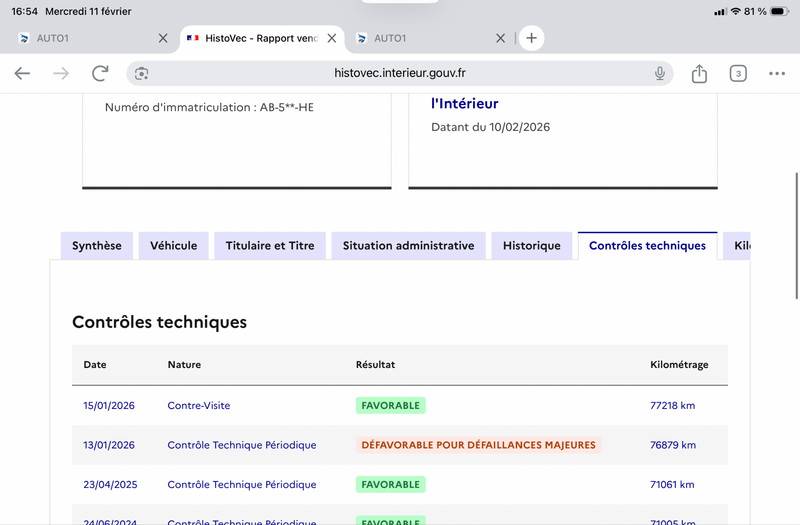Screen dimensions: 800x525
Task: Close the first AUTO1 tab
Action: point(163,38)
